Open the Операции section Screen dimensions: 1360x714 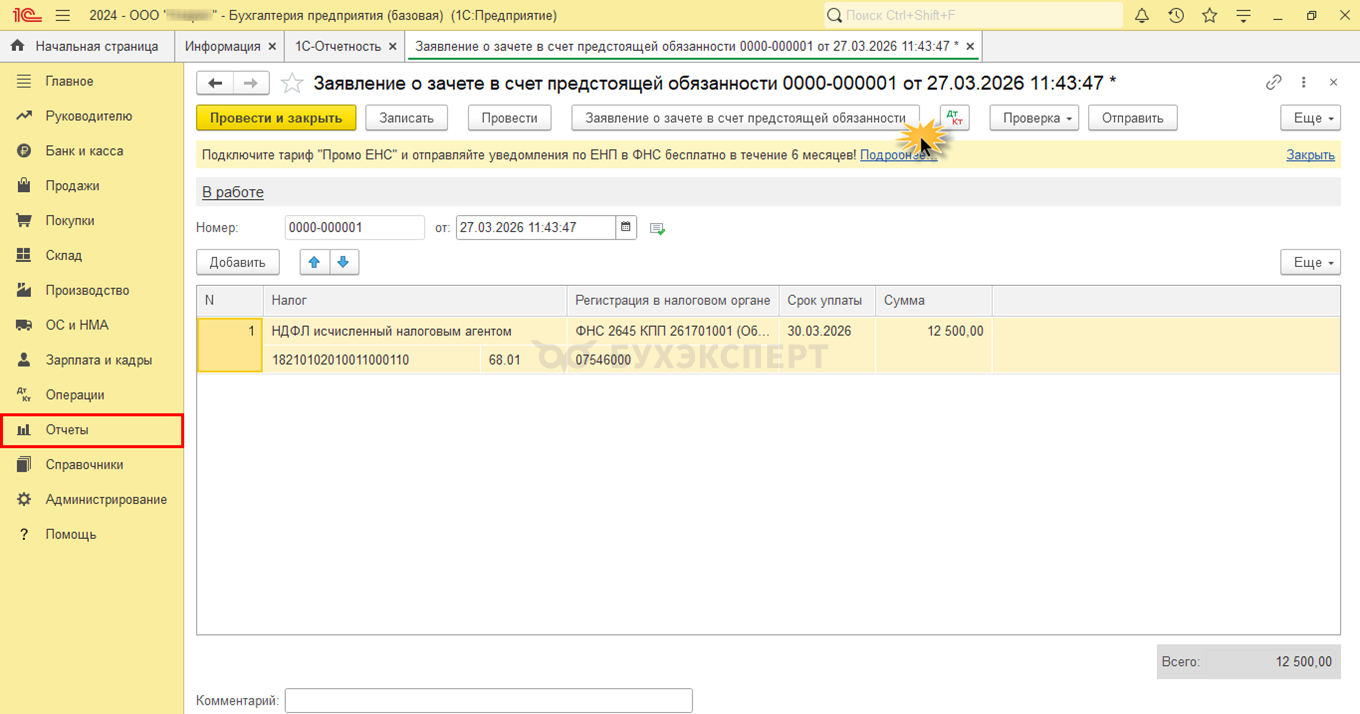tap(92, 395)
